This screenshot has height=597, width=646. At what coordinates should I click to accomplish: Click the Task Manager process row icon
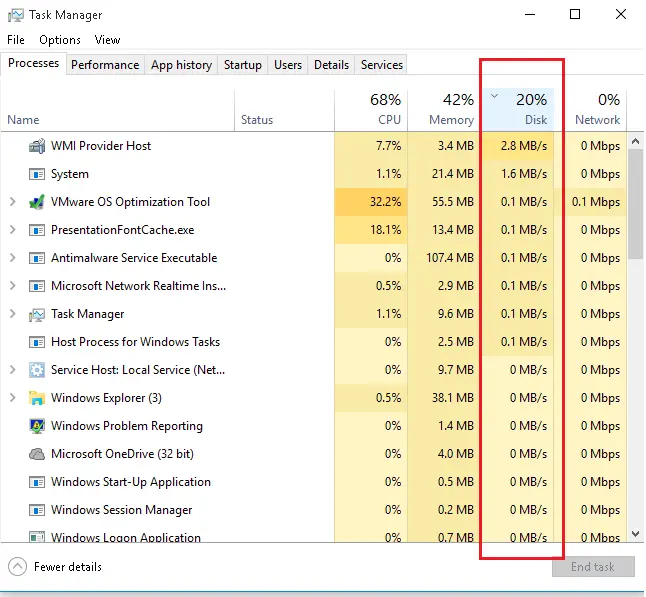37,314
